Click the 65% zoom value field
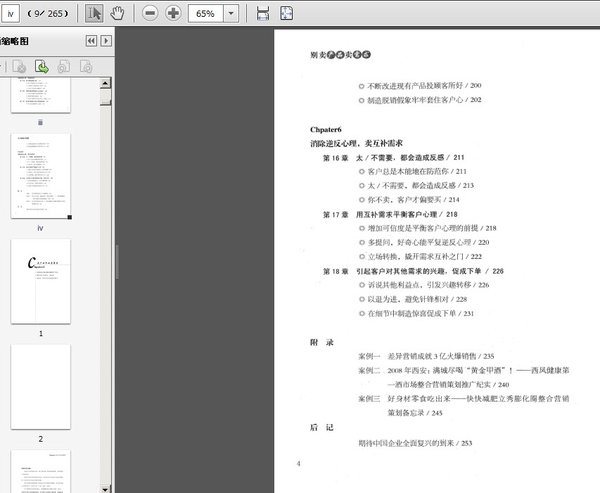This screenshot has height=493, width=600. tap(205, 14)
